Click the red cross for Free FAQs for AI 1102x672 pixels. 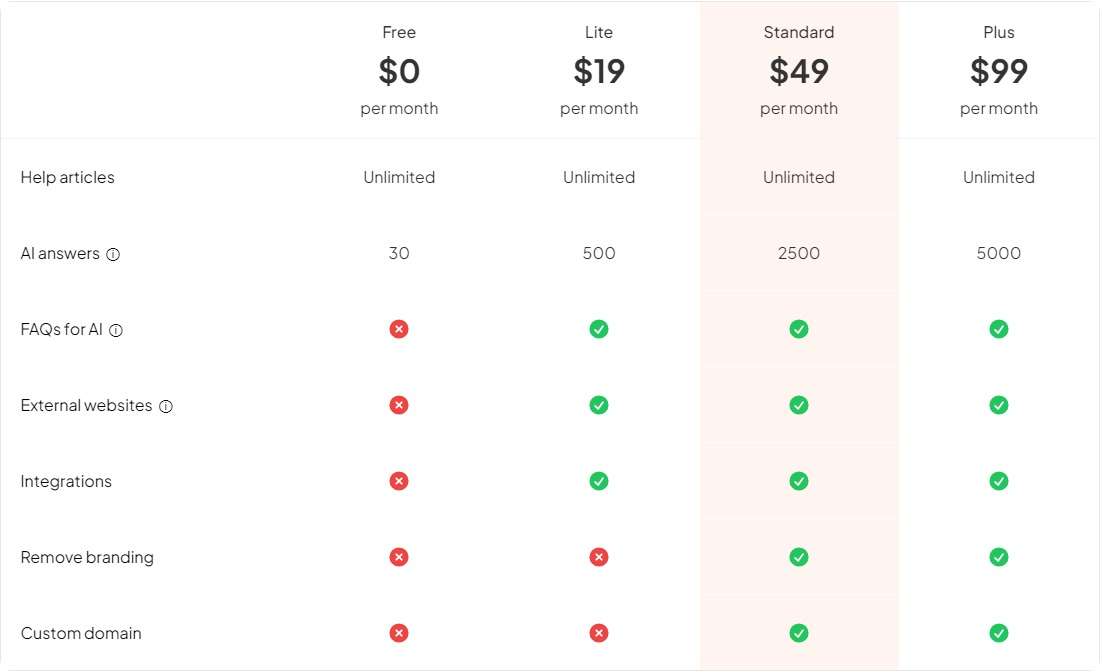(x=399, y=329)
